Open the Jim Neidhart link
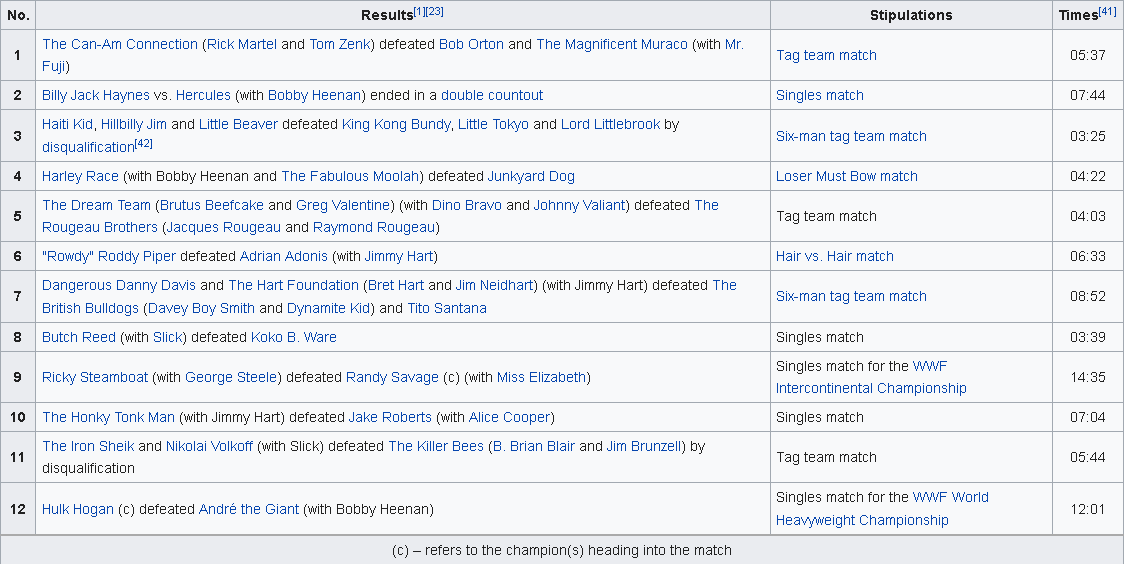The width and height of the screenshot is (1124, 564). 495,285
